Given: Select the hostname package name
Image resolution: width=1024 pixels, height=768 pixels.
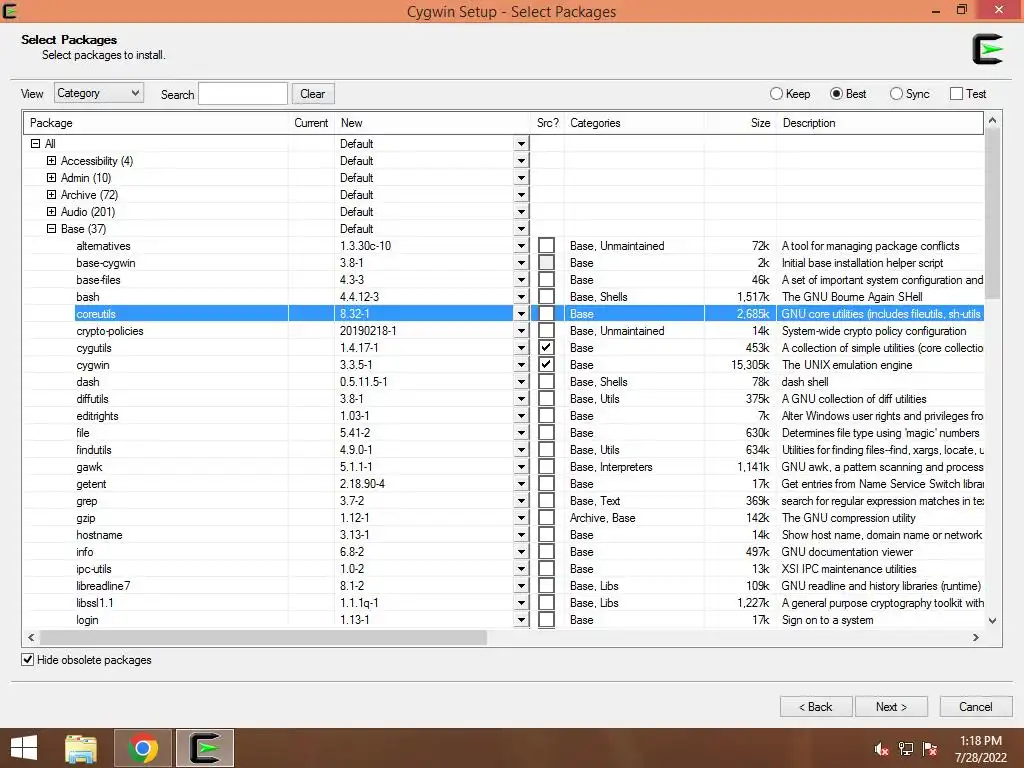Looking at the screenshot, I should click(x=99, y=534).
